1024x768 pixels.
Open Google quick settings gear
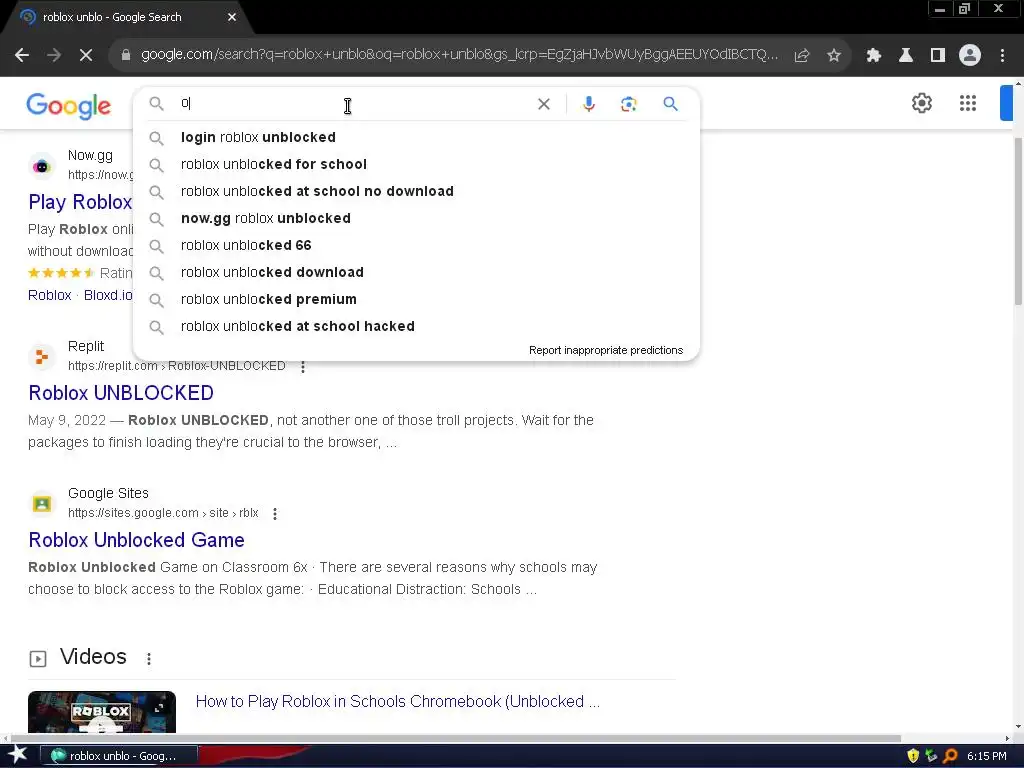[x=921, y=103]
